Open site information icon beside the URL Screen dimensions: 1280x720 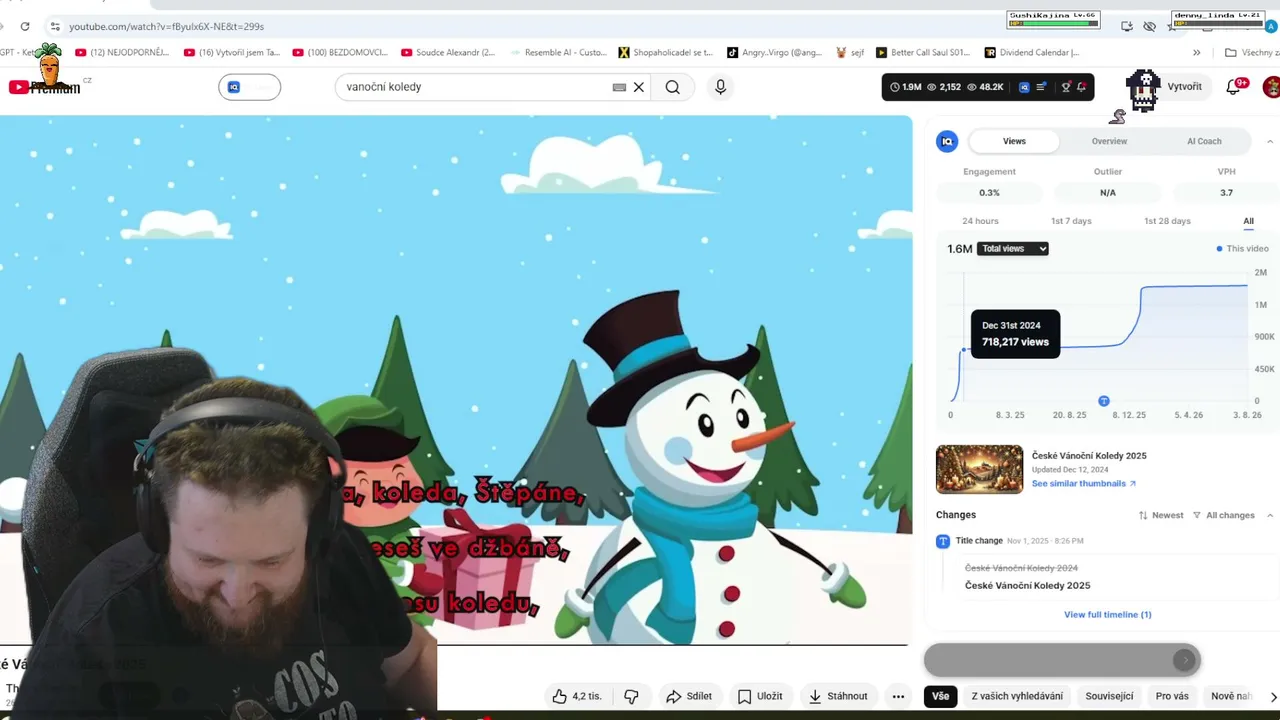55,26
